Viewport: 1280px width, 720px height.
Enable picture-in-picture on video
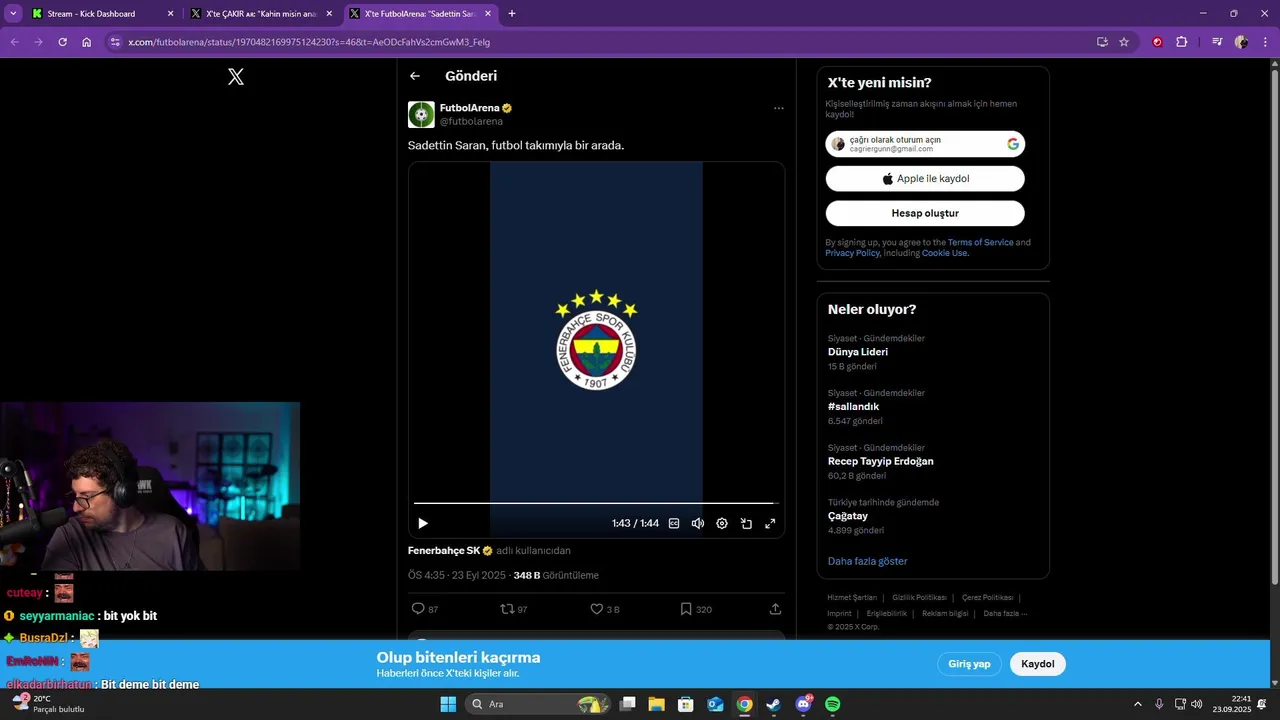click(x=746, y=523)
